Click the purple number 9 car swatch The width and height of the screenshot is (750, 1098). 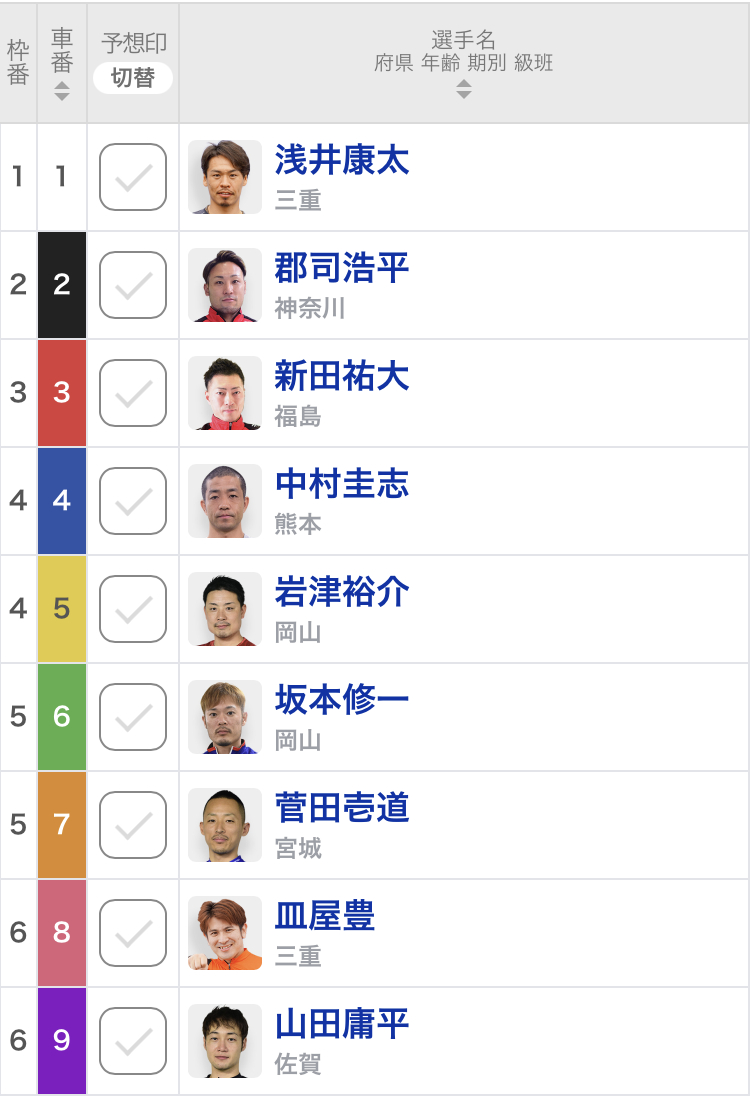[x=62, y=1041]
